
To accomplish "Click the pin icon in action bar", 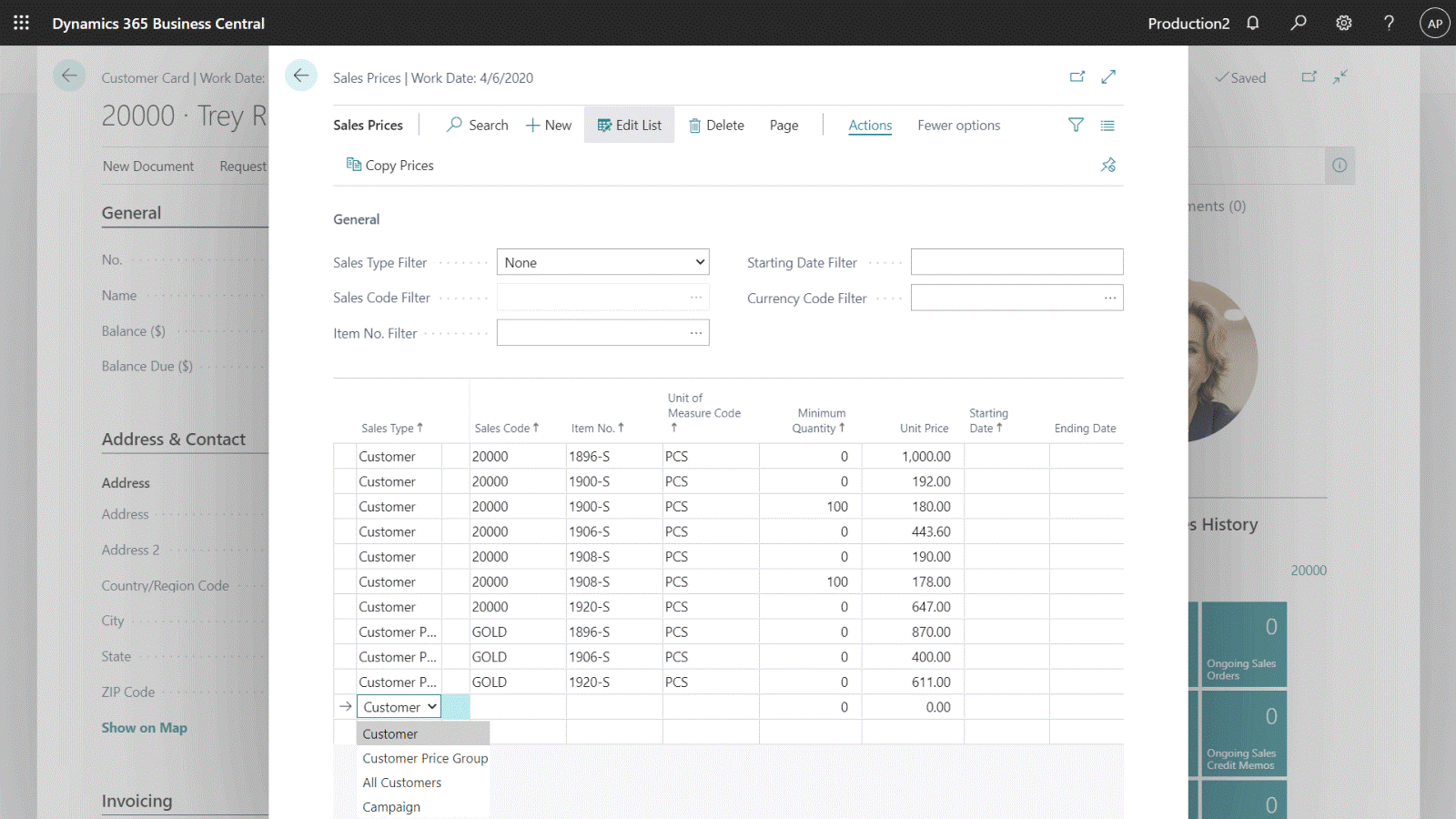I will point(1107,165).
